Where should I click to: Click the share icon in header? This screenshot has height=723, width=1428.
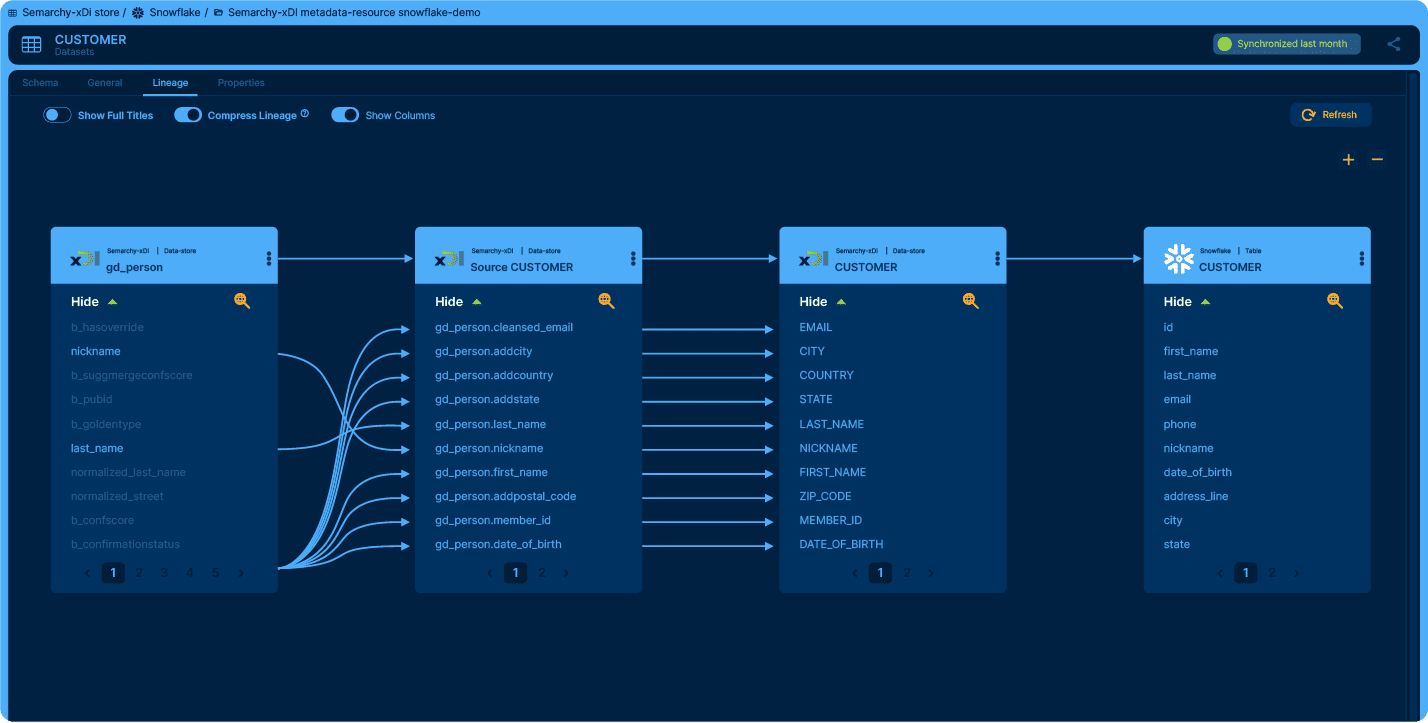tap(1394, 44)
